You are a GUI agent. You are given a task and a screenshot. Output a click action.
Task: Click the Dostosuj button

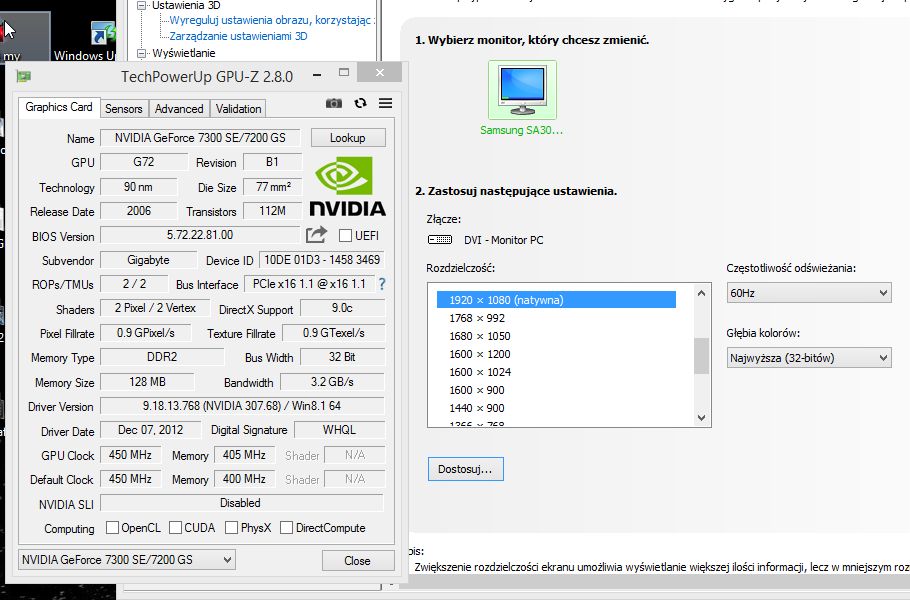click(465, 468)
